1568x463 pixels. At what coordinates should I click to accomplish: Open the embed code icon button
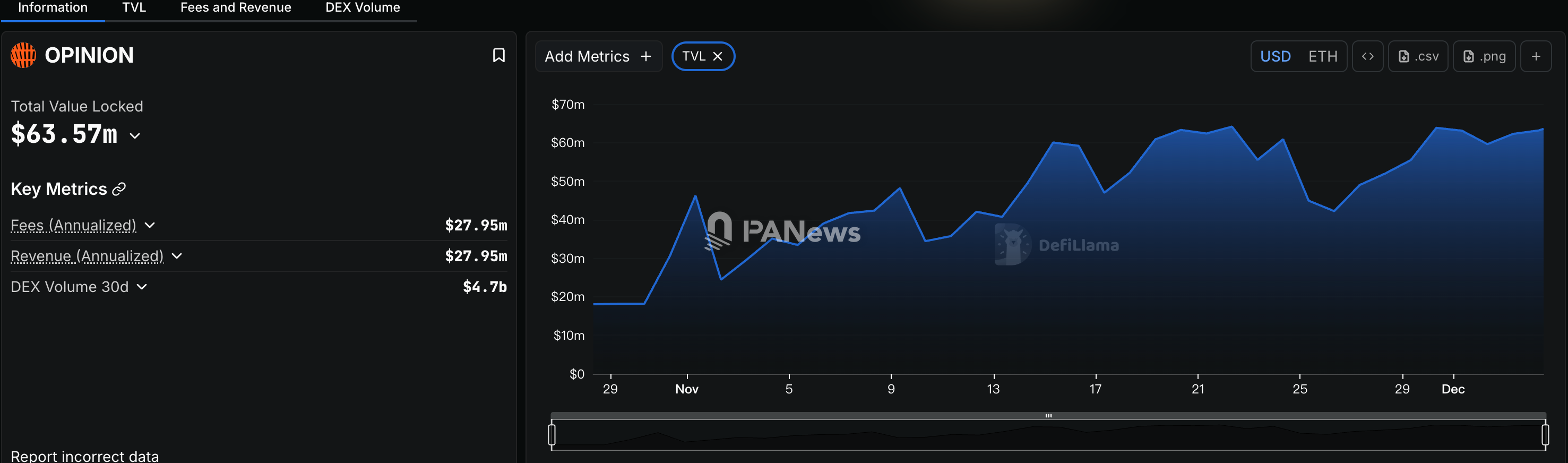(x=1367, y=57)
